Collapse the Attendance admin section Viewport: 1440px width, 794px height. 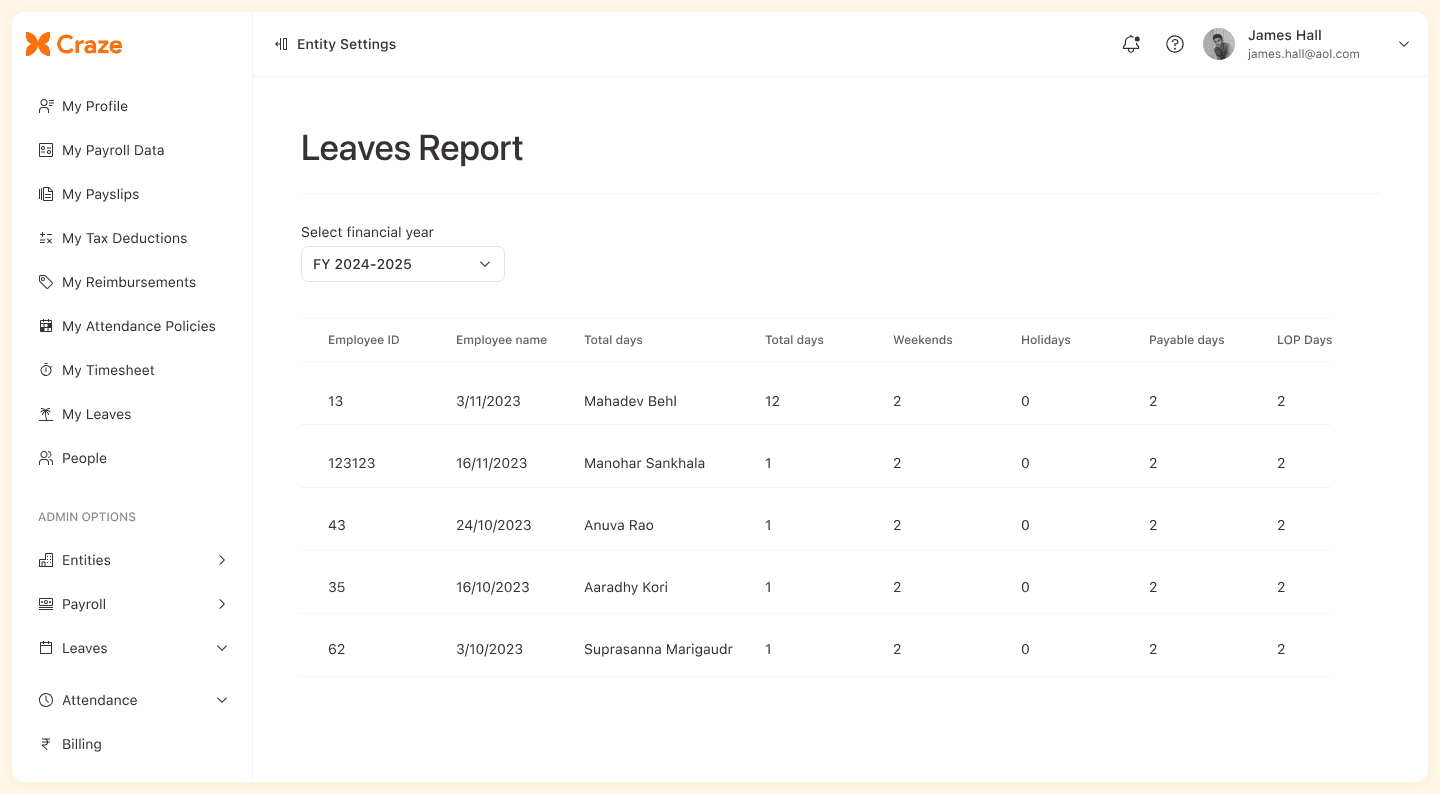(x=221, y=700)
